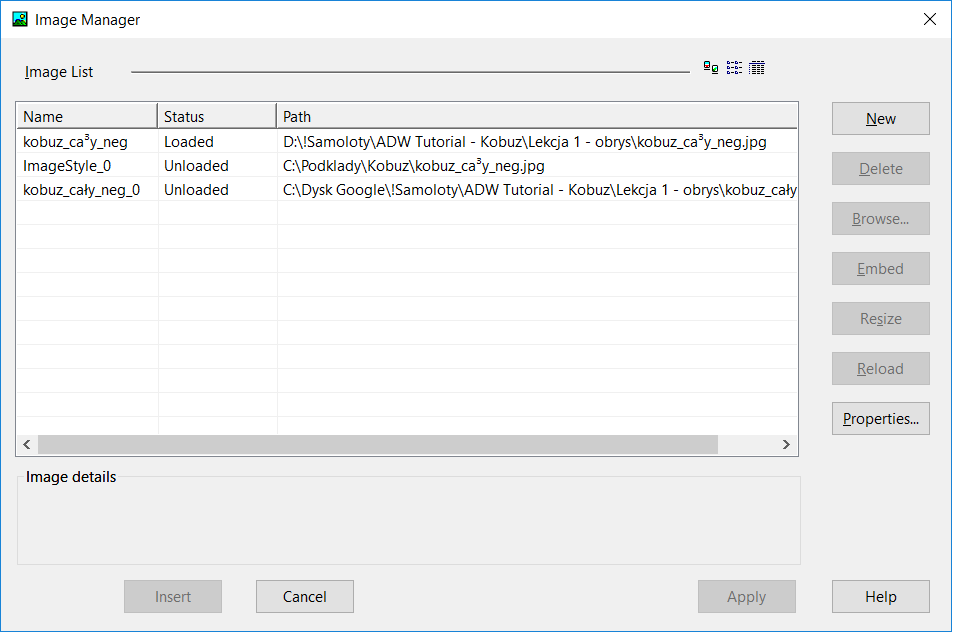Screen dimensions: 955x635
Task: Select the kobuz_cały_neg_0 entry
Action: coord(81,190)
